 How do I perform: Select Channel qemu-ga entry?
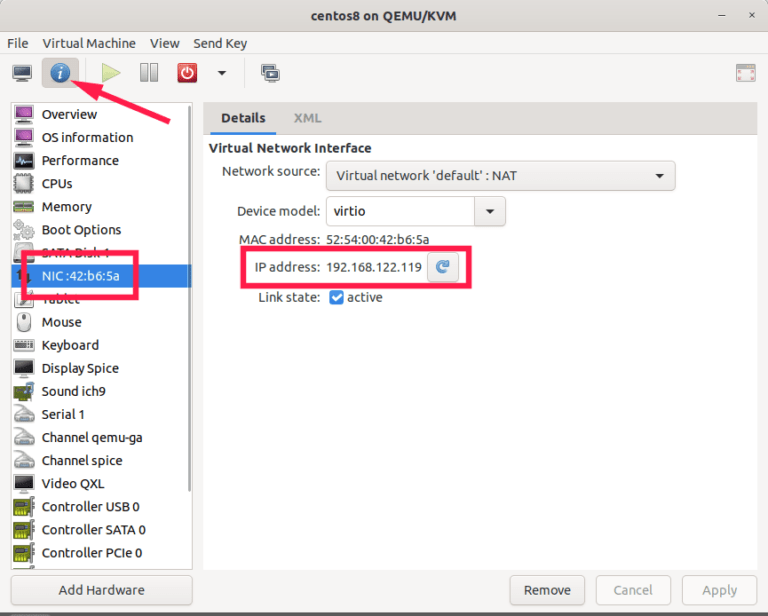tap(100, 437)
